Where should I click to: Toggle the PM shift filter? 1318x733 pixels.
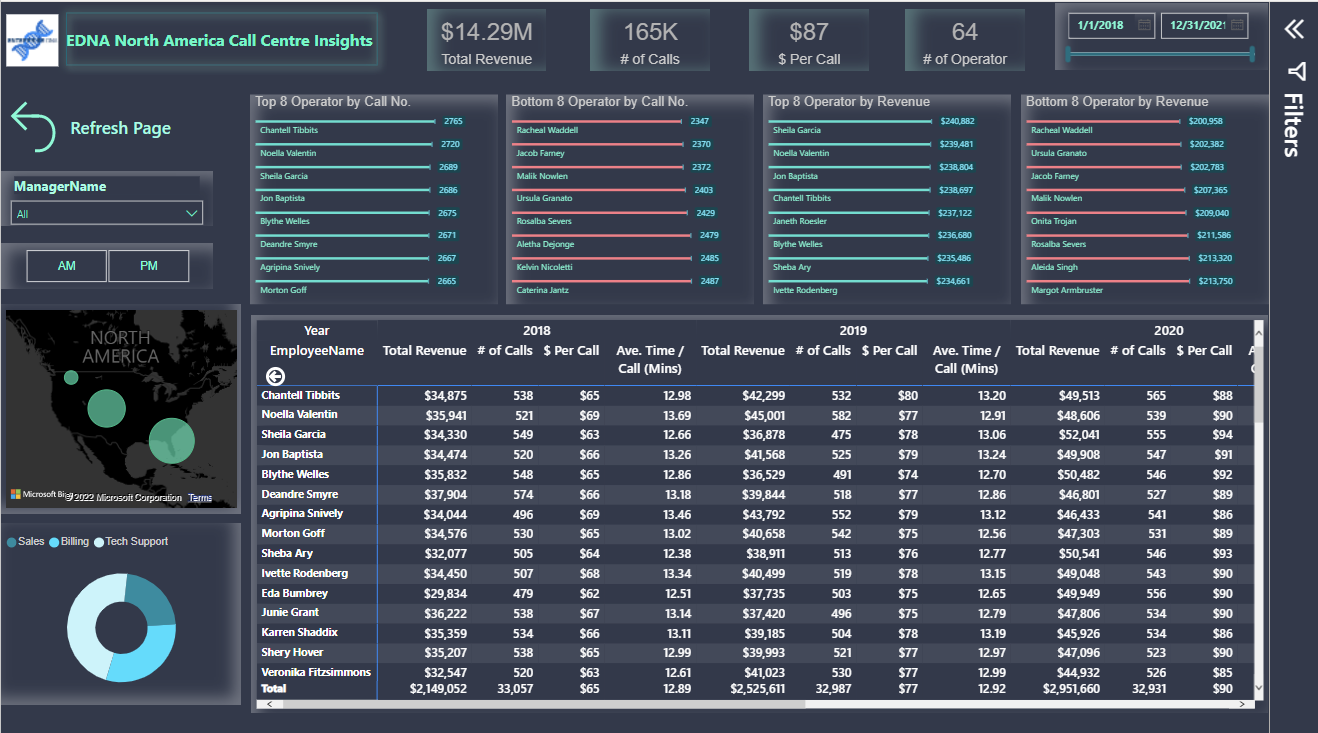tap(148, 266)
